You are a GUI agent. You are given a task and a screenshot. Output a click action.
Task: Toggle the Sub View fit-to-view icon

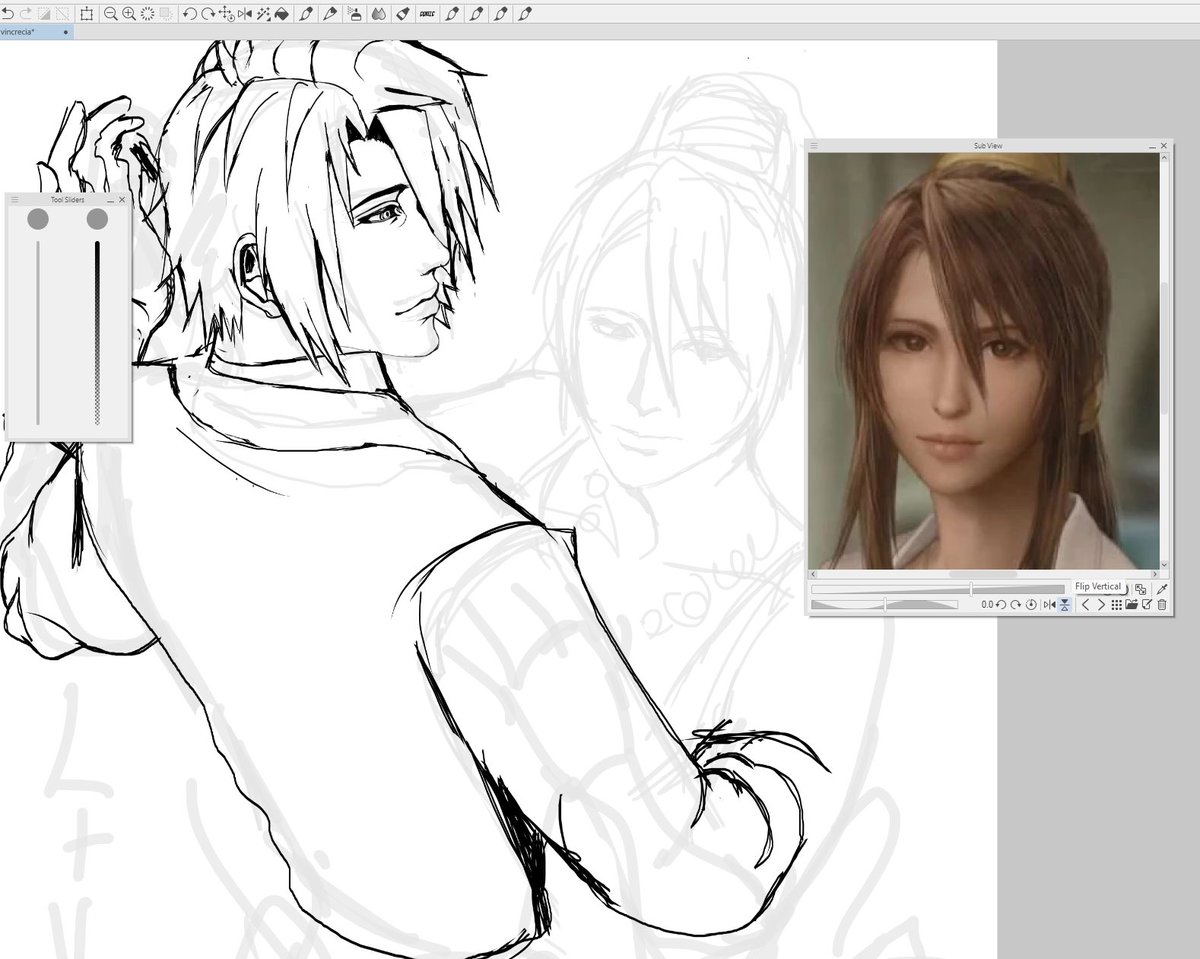pos(1141,590)
